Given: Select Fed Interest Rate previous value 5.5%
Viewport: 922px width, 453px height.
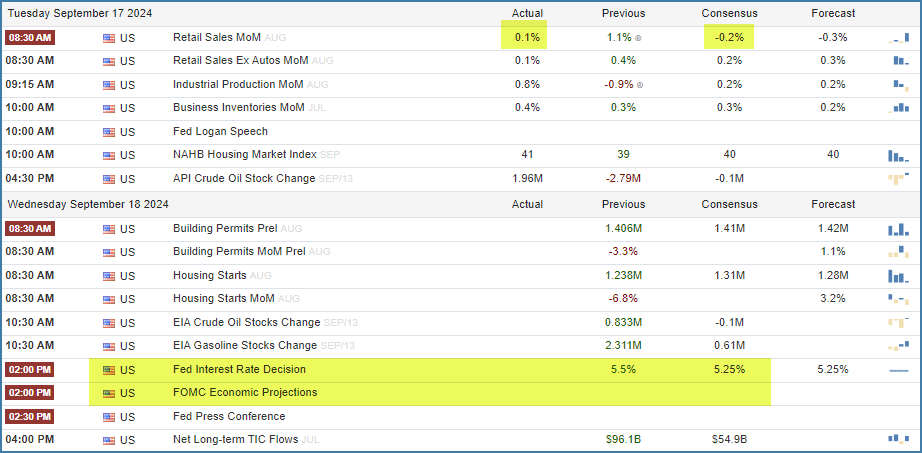Looking at the screenshot, I should [x=623, y=369].
